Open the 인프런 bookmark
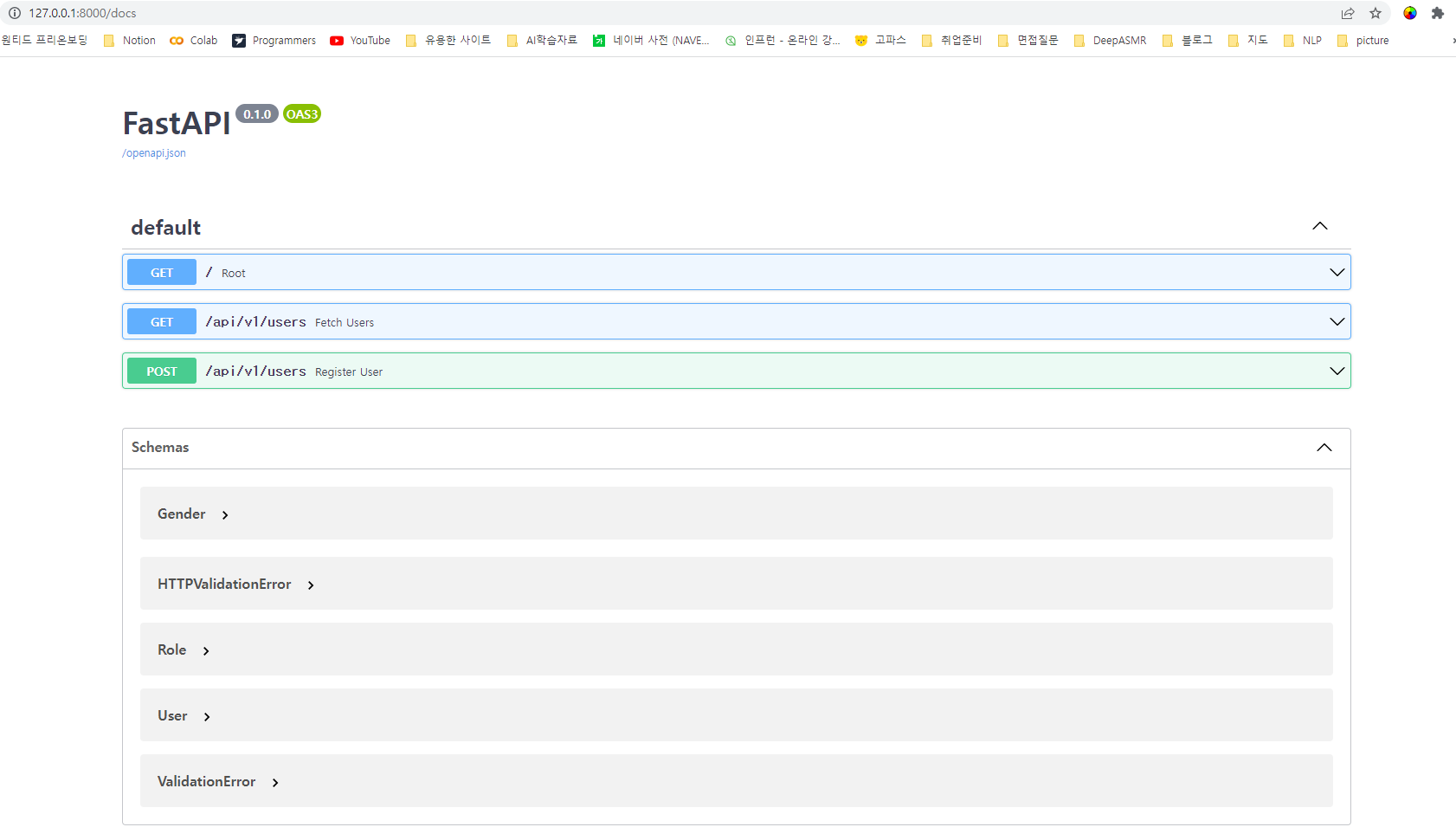Image resolution: width=1456 pixels, height=840 pixels. click(783, 41)
